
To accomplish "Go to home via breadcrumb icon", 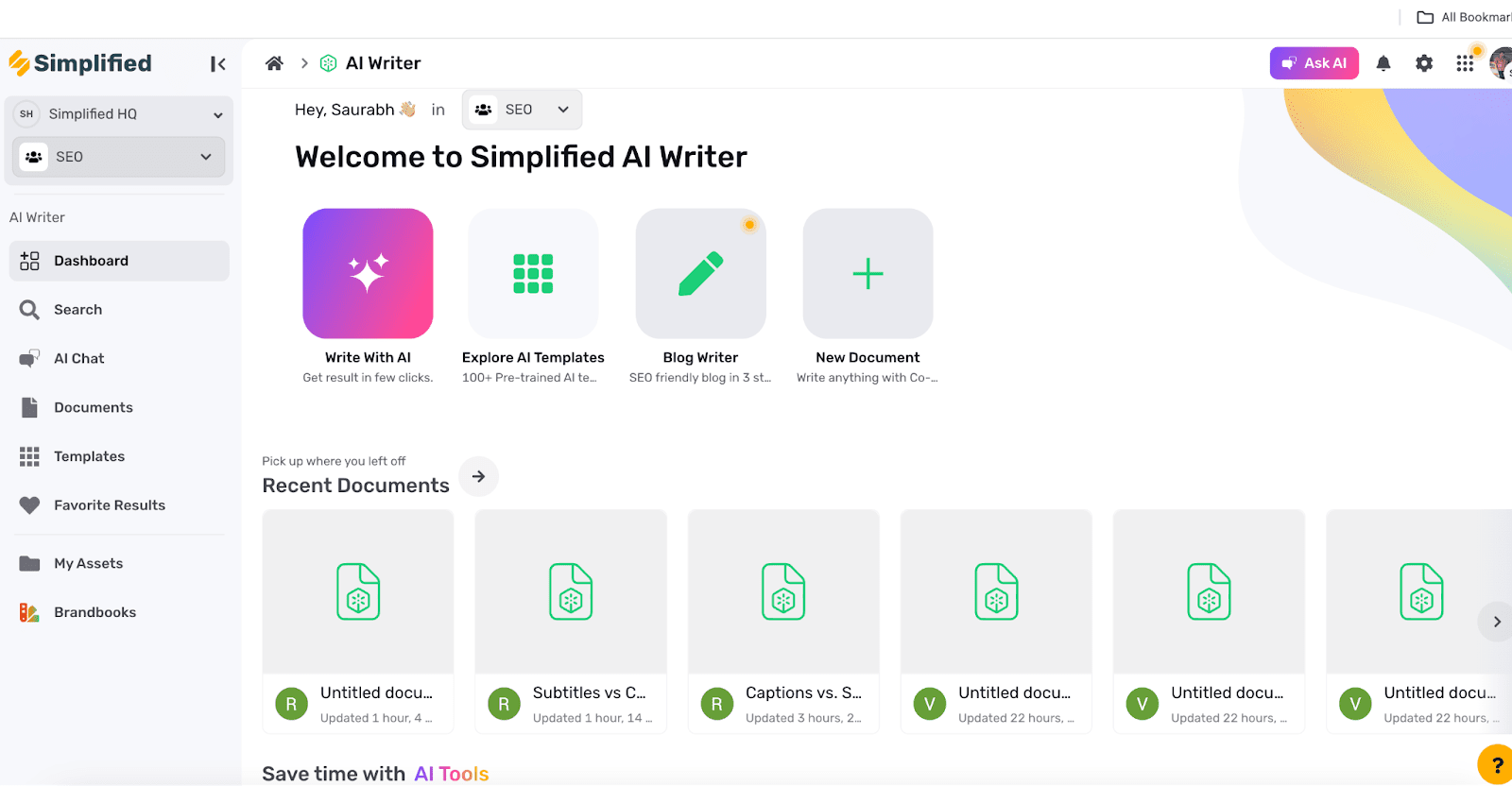I will click(274, 63).
